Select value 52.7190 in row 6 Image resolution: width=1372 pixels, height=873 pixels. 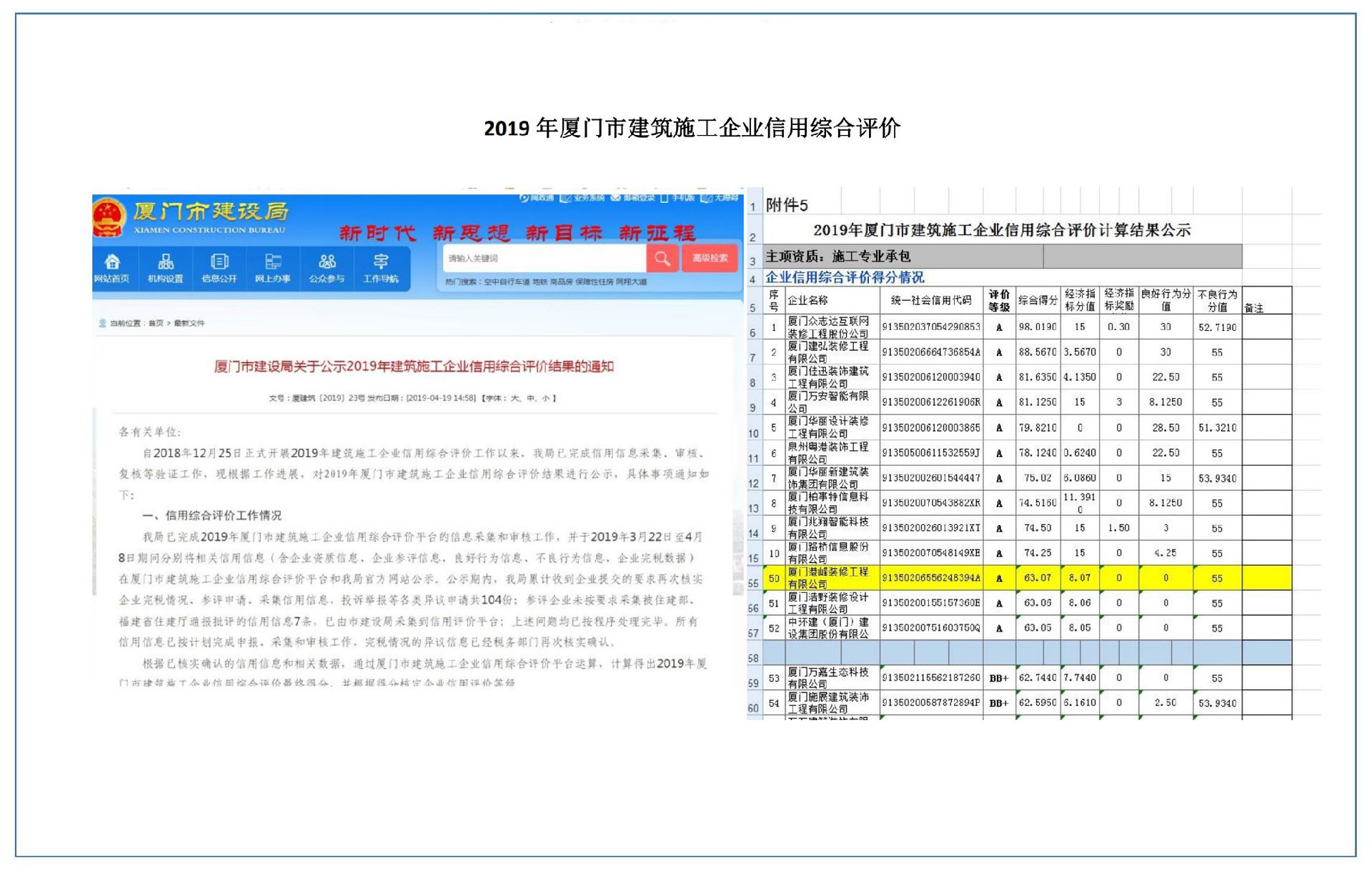[x=1217, y=327]
